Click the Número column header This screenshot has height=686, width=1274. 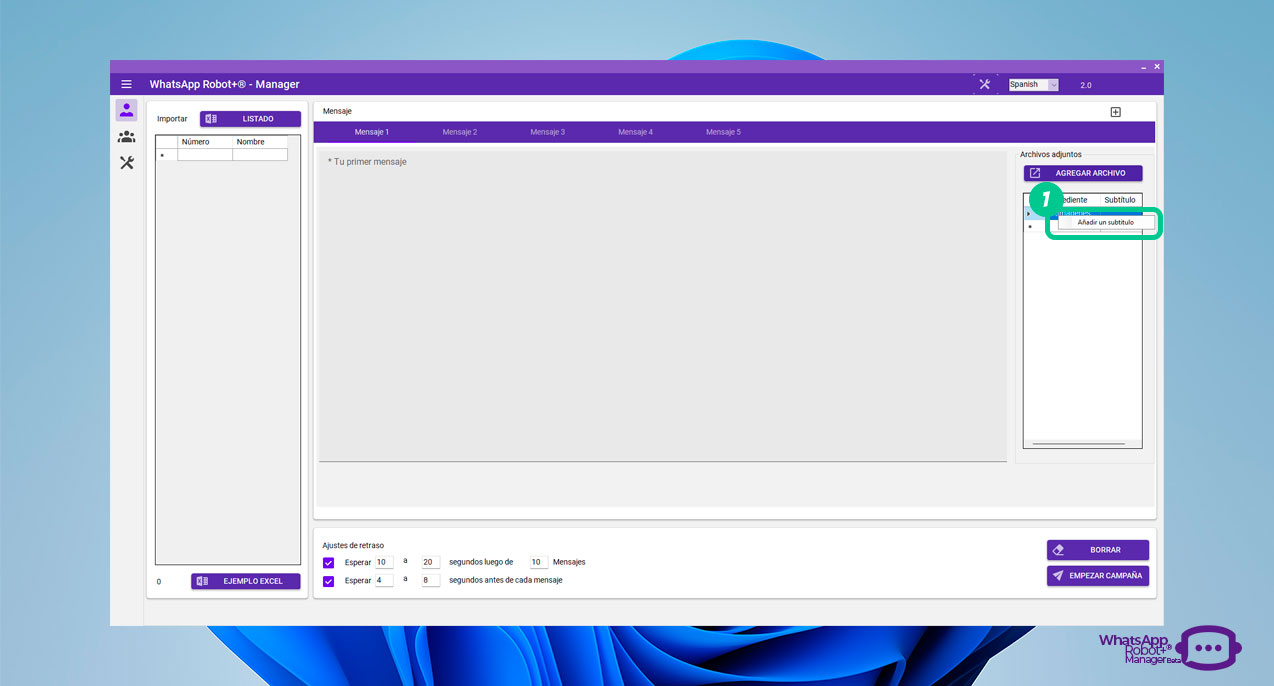pos(205,142)
